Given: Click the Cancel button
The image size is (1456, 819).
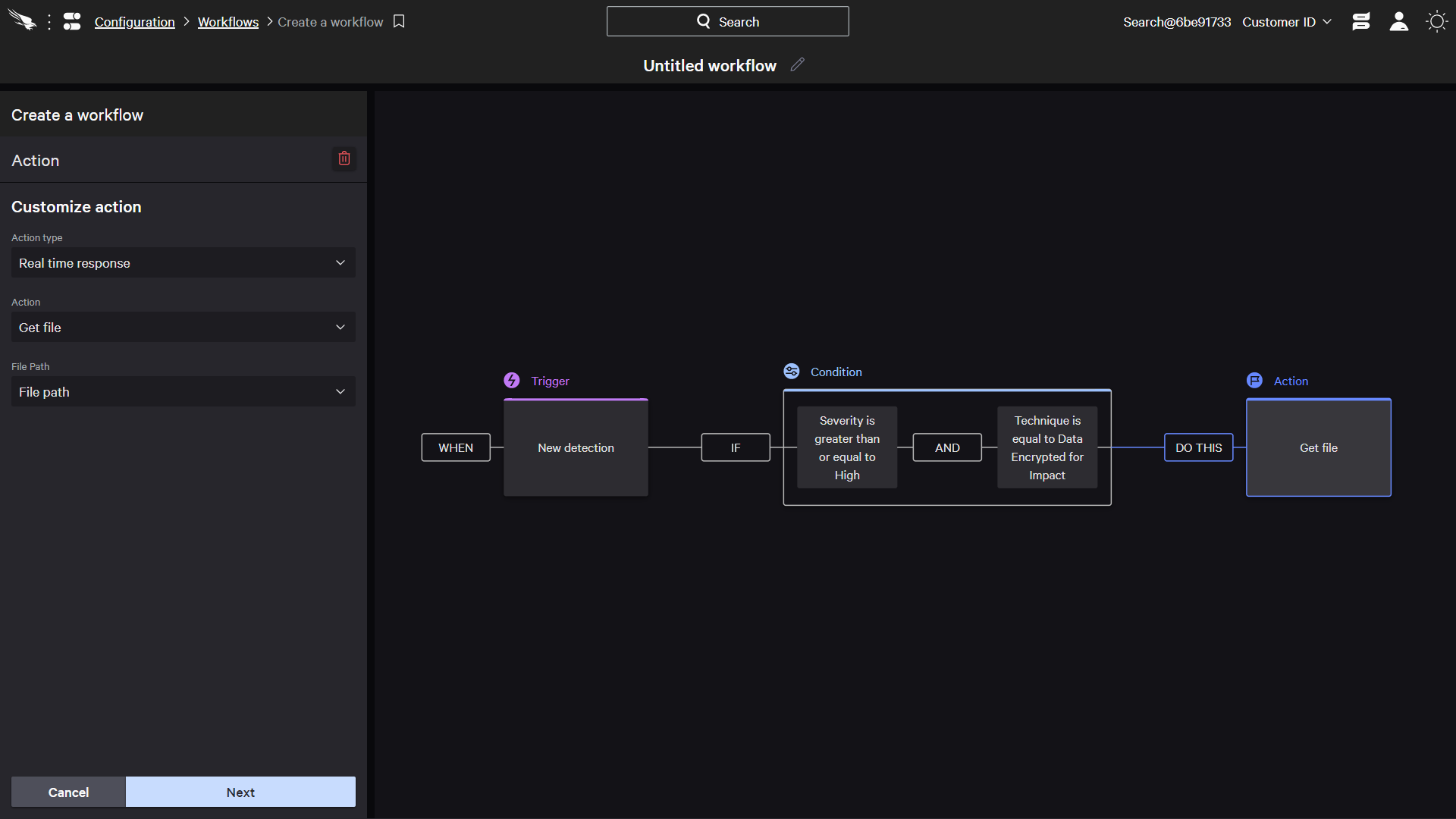Looking at the screenshot, I should coord(68,792).
